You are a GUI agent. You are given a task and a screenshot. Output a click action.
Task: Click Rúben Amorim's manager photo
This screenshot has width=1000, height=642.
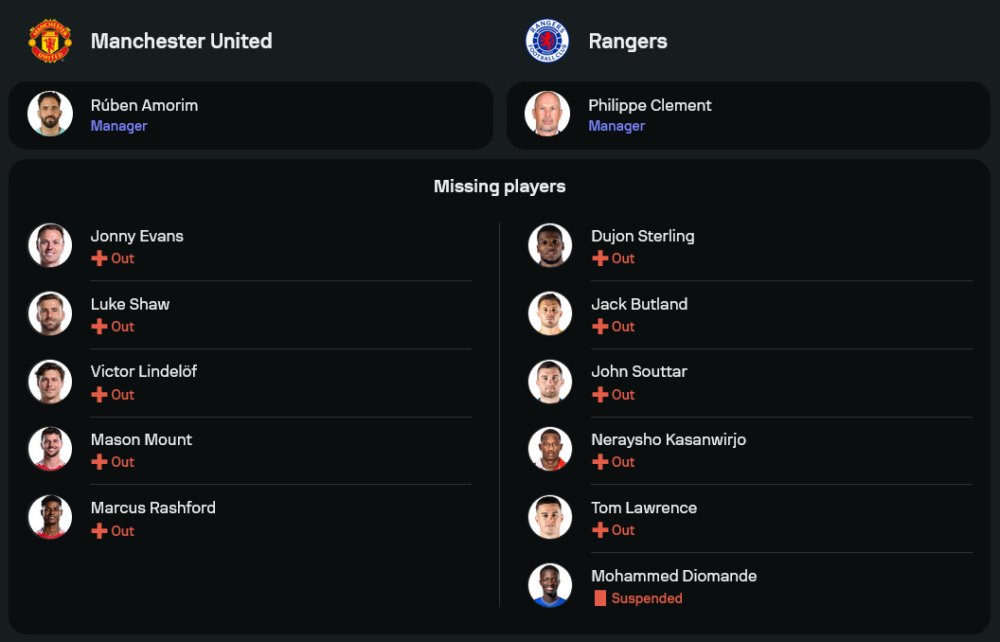point(50,114)
